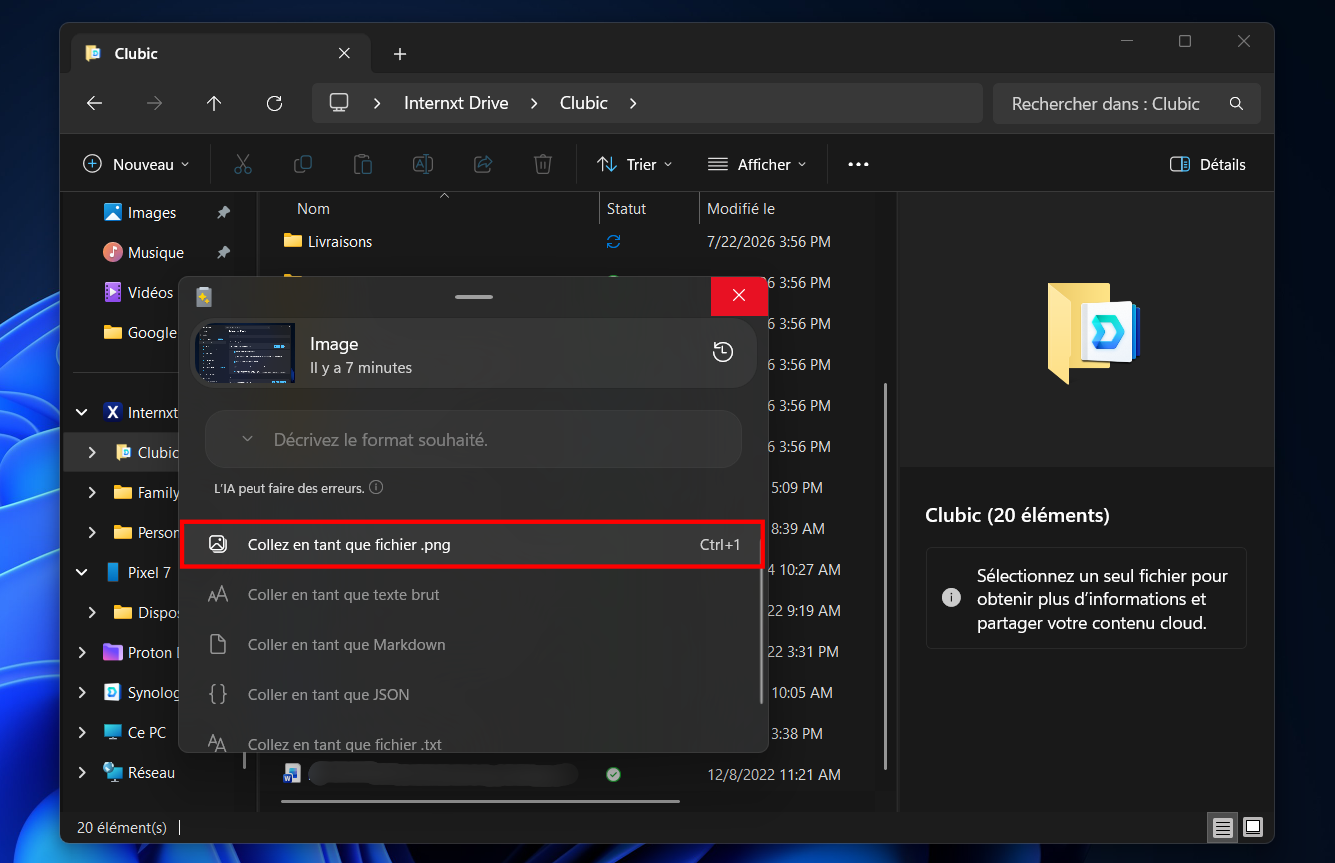Refresh the current folder view
Screen dimensions: 1335x863
coord(274,103)
